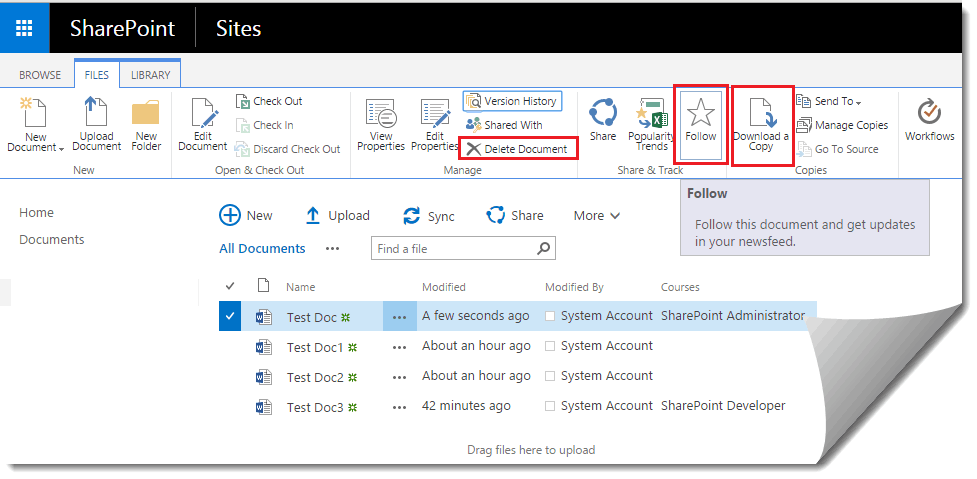Image resolution: width=977 pixels, height=479 pixels.
Task: Tick presence checkbox in the Test Doc2 row
Action: coord(550,376)
